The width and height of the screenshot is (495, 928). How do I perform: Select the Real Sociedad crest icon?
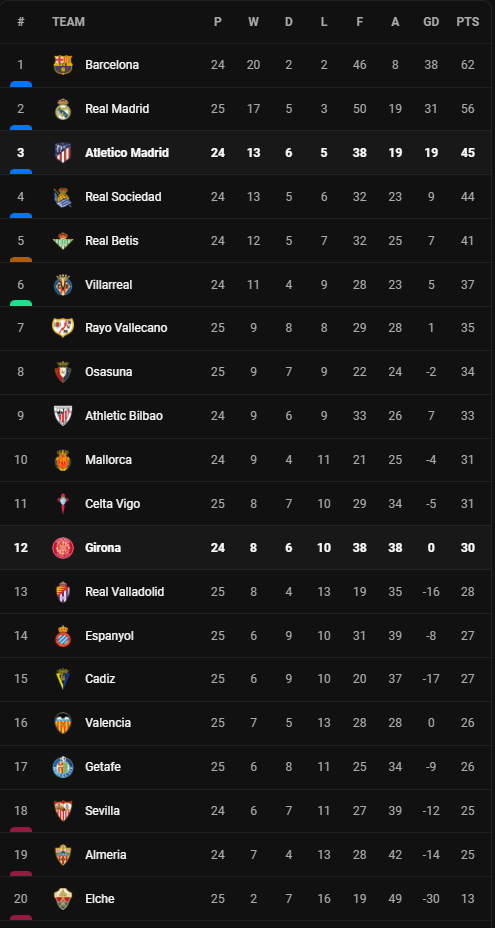click(x=63, y=196)
